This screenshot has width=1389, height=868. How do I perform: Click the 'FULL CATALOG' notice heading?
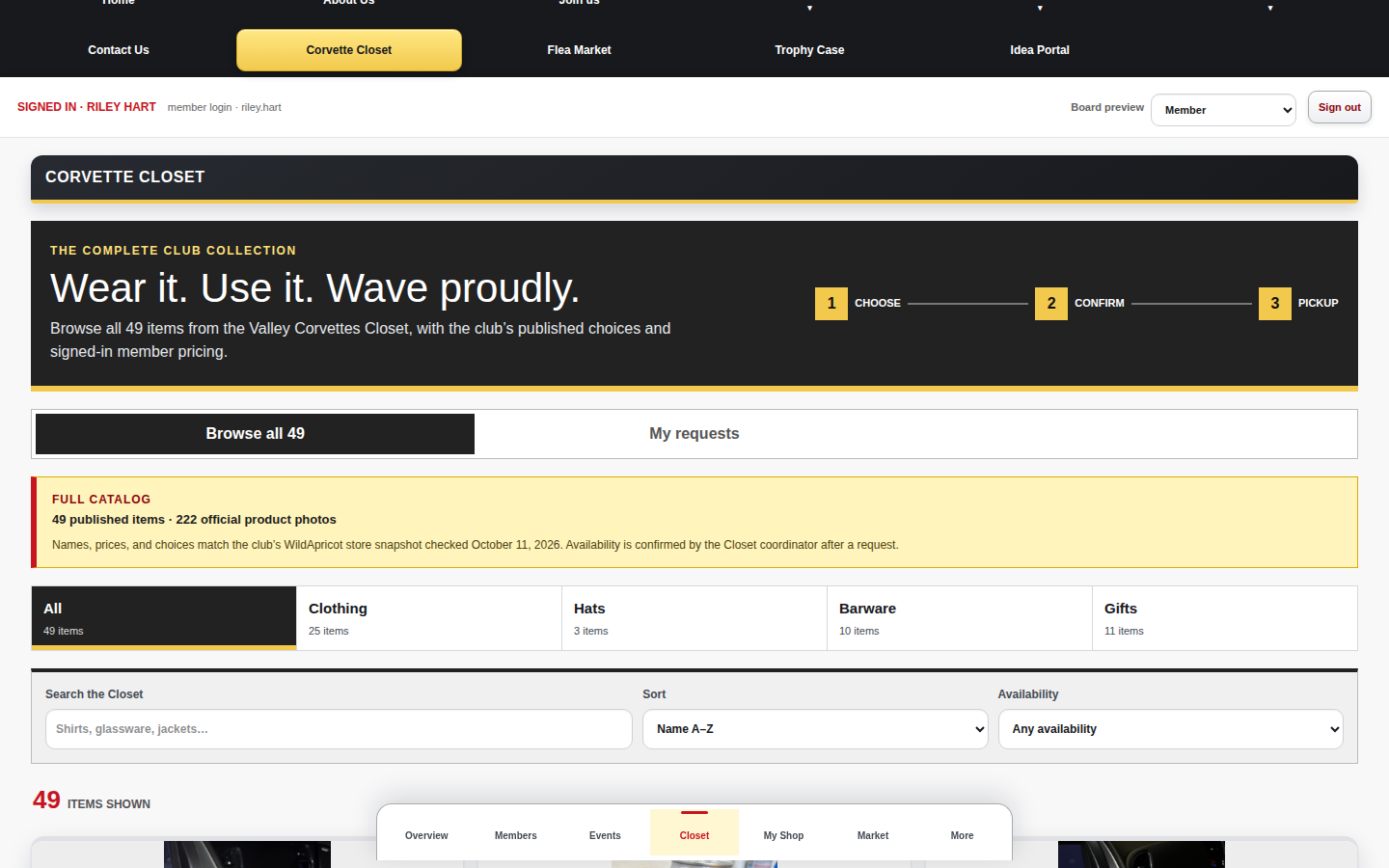click(x=101, y=500)
